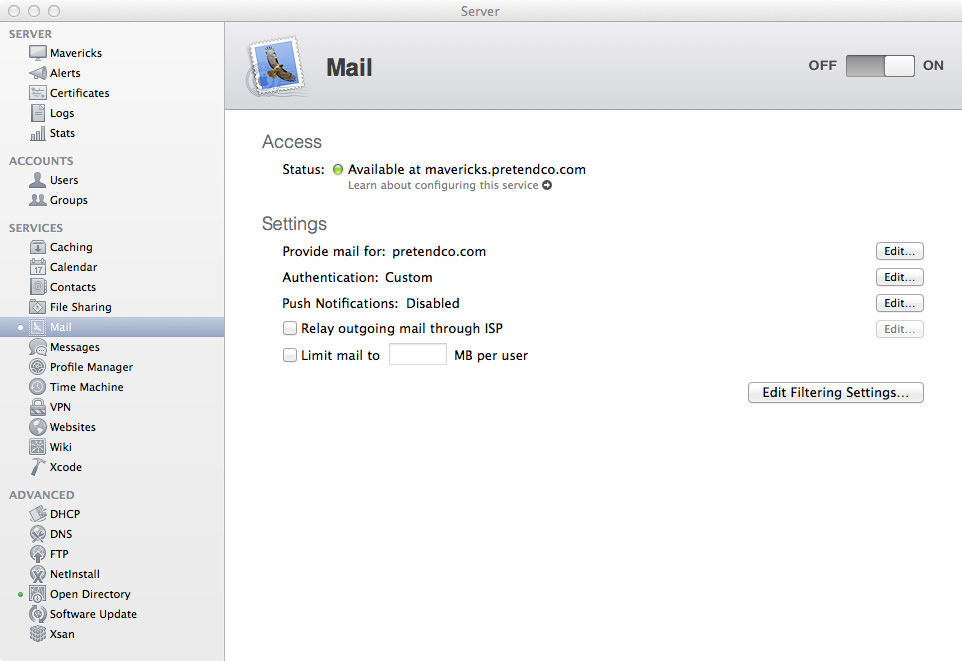This screenshot has height=661, width=962.
Task: Click the Mail stamp icon in header
Action: 276,66
